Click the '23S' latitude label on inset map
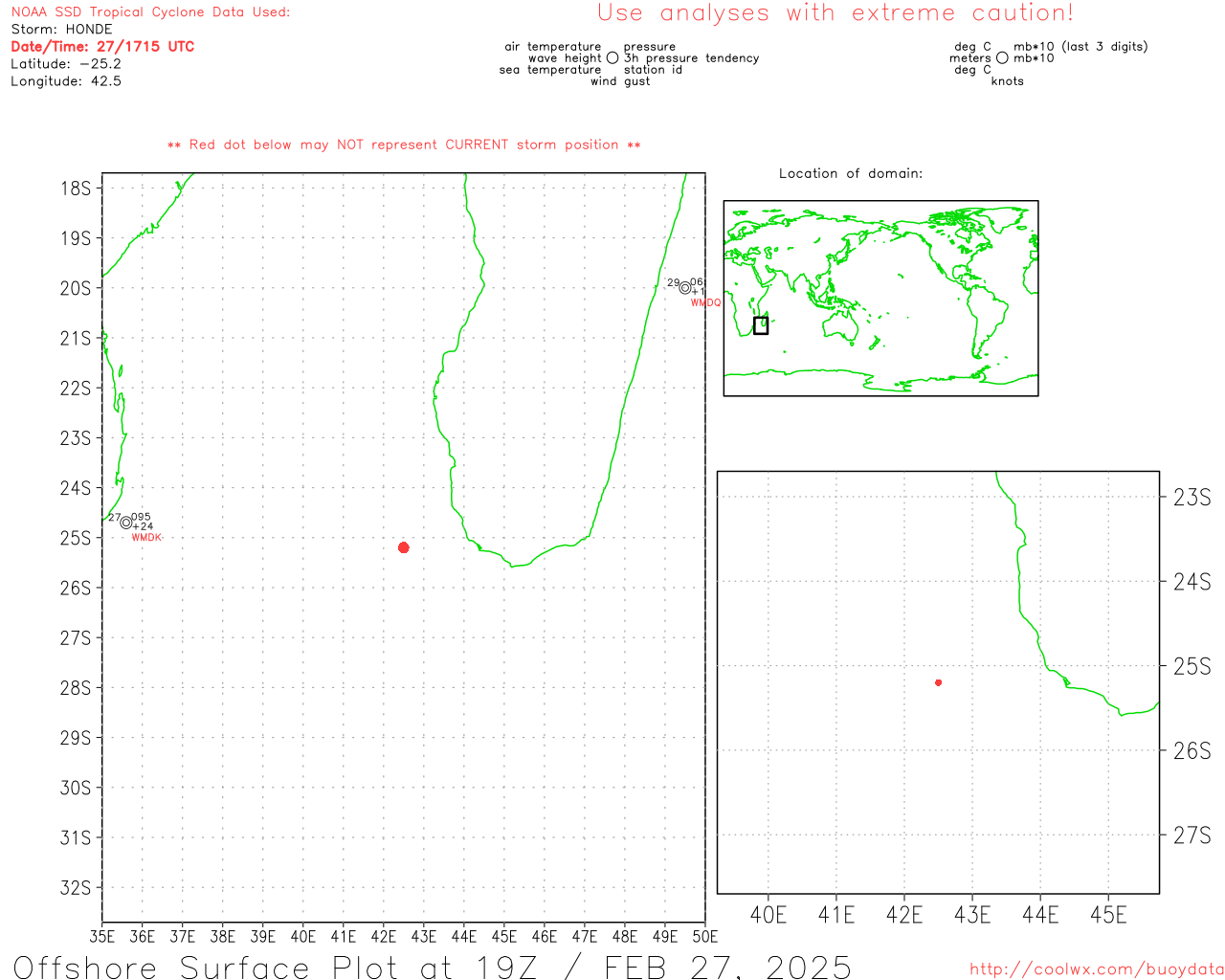The width and height of the screenshot is (1225, 980). 1192,497
